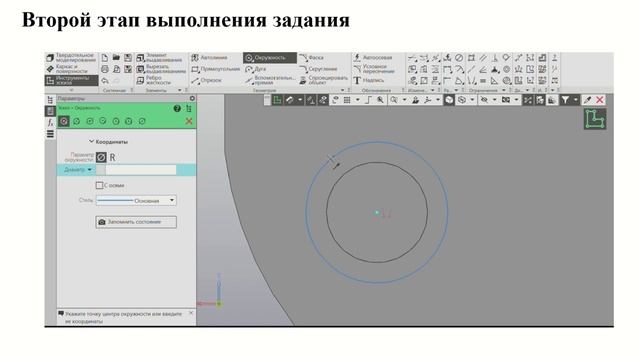
Task: Toggle the sketch mode icon in view toolbar
Action: click(x=278, y=100)
